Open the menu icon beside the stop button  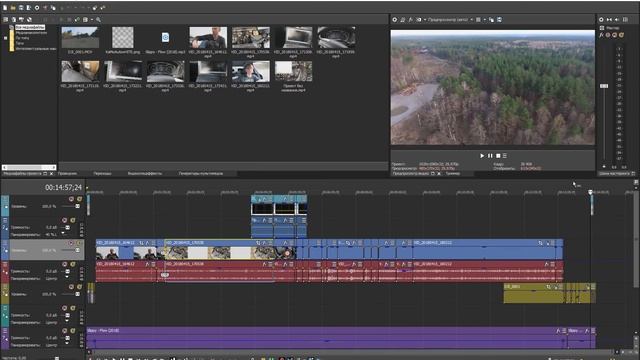click(505, 156)
